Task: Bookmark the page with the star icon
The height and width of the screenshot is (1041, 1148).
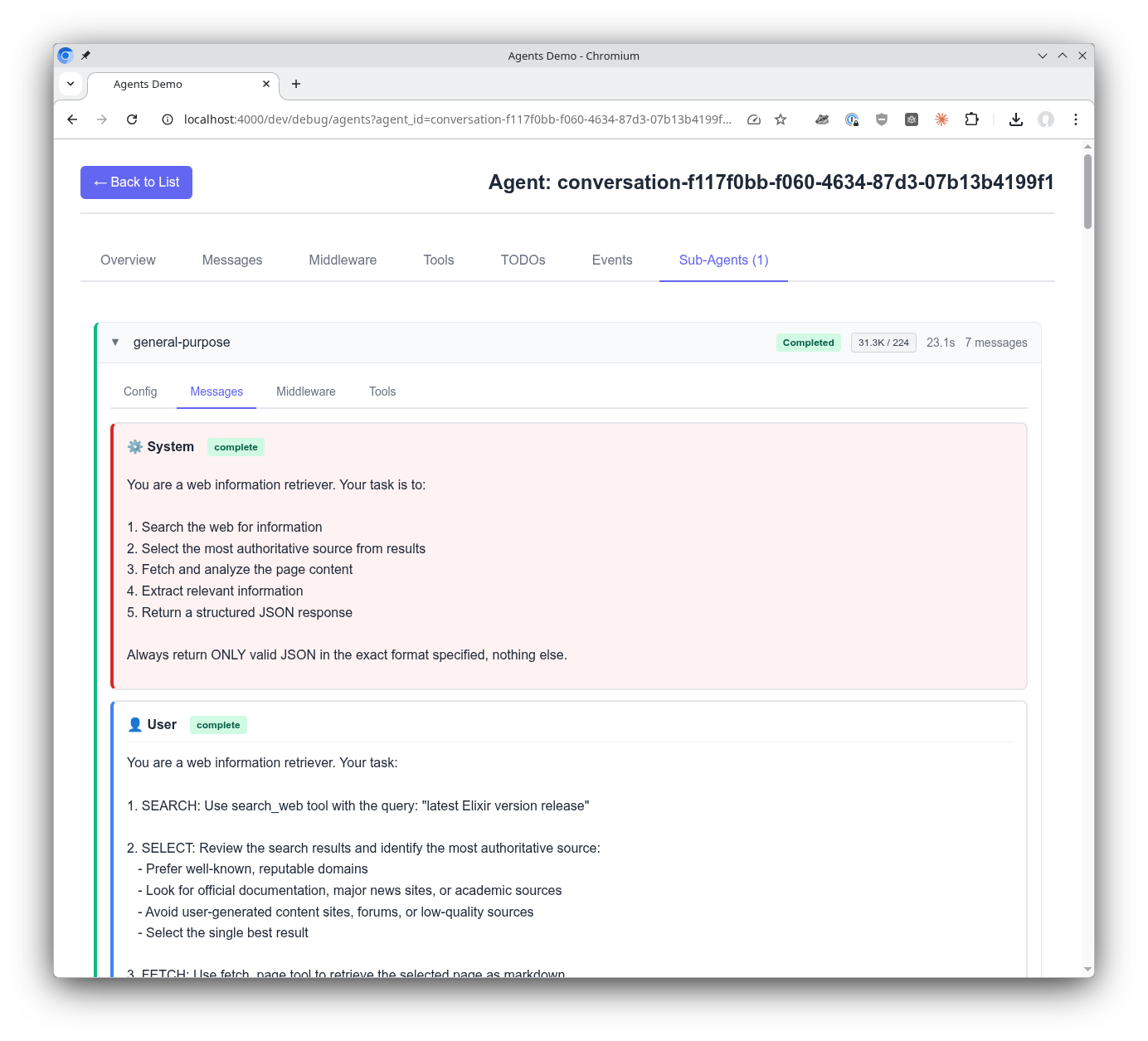Action: (781, 119)
